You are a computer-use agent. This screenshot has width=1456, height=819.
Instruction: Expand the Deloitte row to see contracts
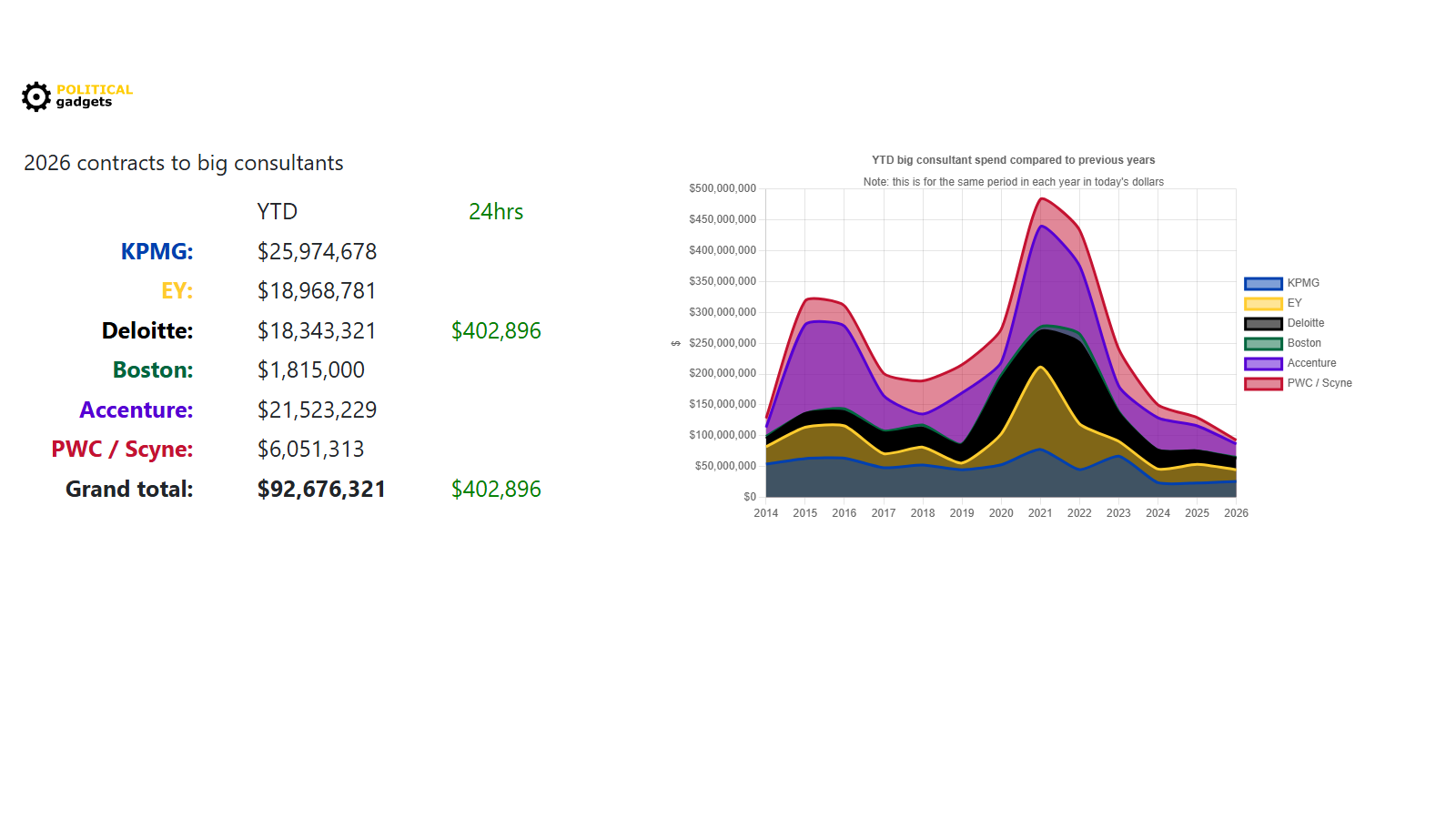click(x=146, y=330)
